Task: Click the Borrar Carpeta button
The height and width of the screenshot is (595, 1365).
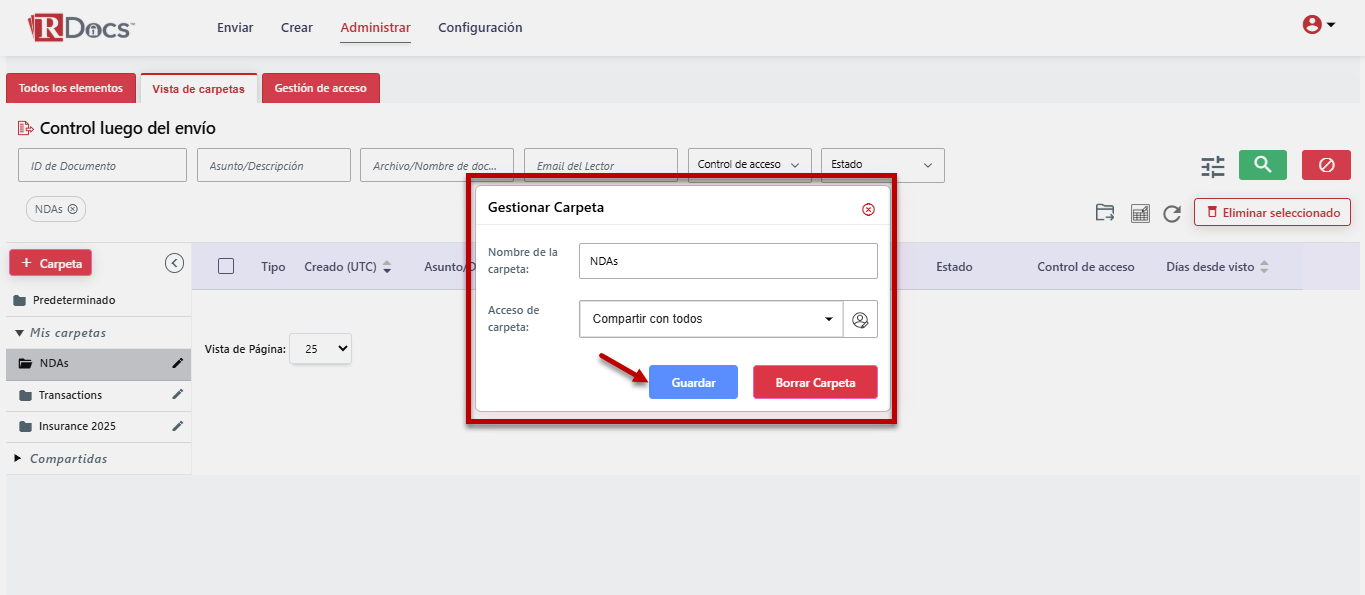Action: pos(815,383)
